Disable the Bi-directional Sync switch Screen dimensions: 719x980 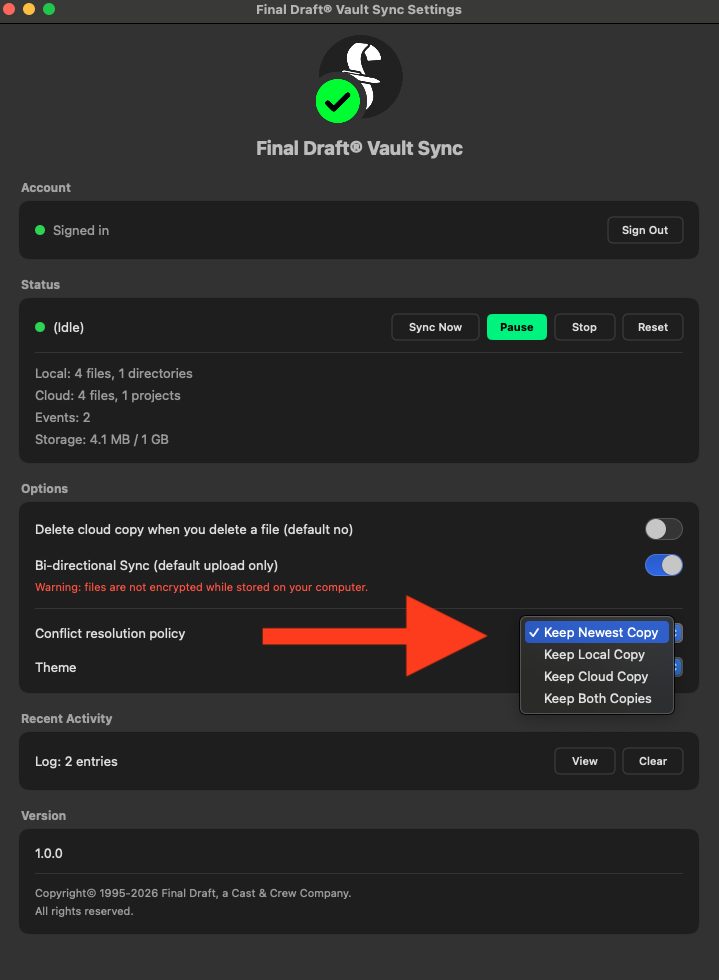coord(663,565)
